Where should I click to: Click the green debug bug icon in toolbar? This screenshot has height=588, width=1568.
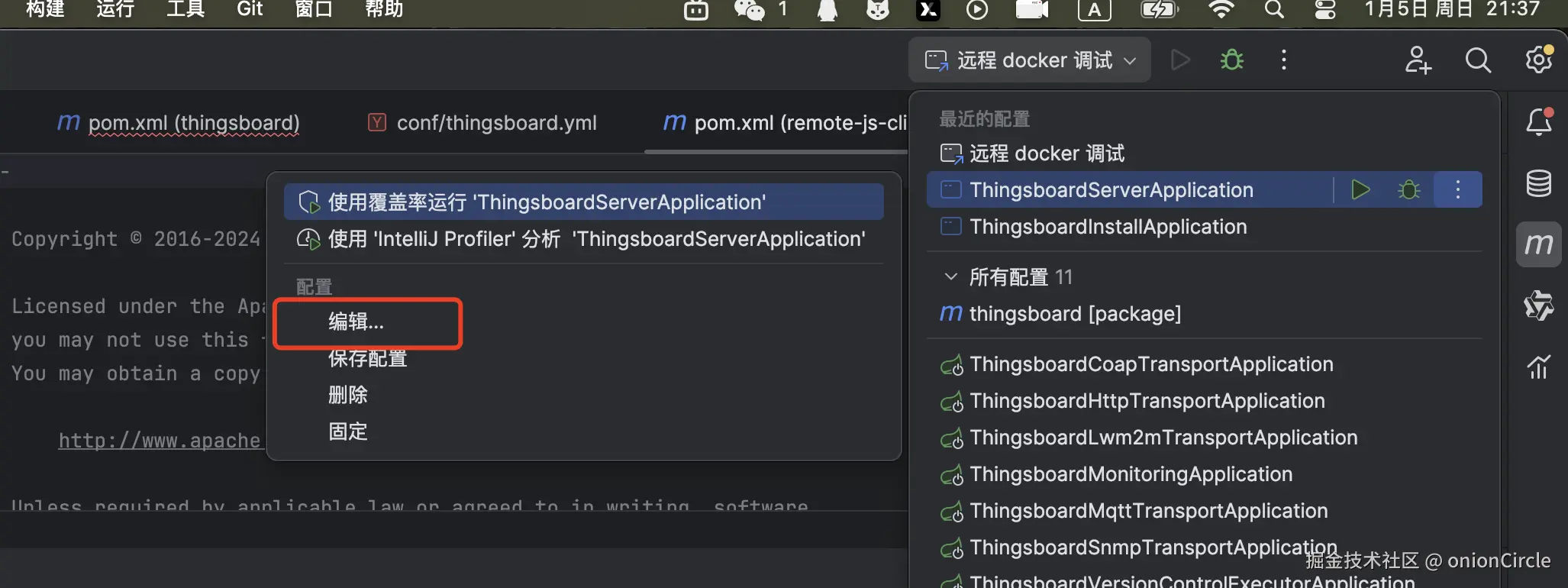point(1231,60)
